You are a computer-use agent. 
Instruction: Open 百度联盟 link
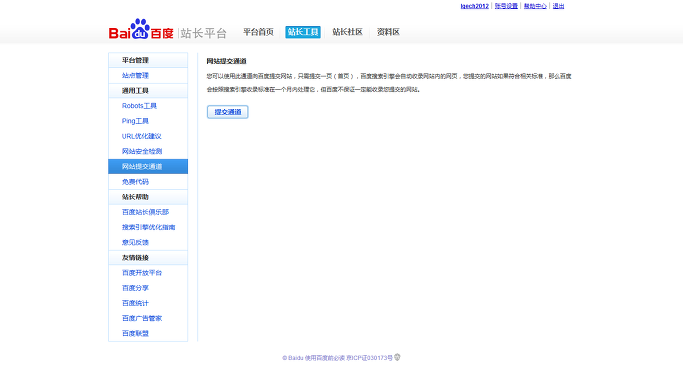coord(135,333)
